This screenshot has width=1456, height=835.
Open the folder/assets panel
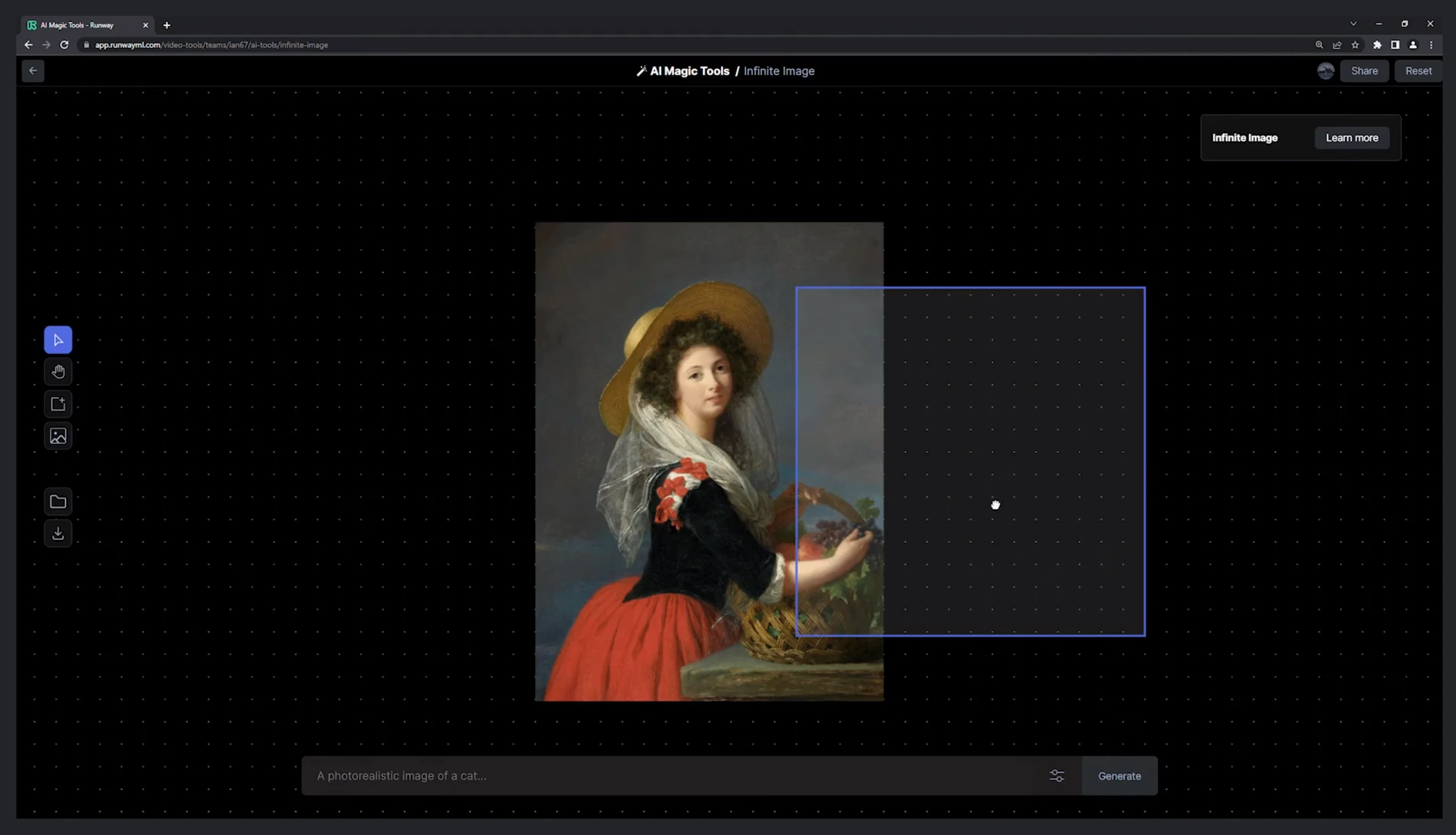58,501
